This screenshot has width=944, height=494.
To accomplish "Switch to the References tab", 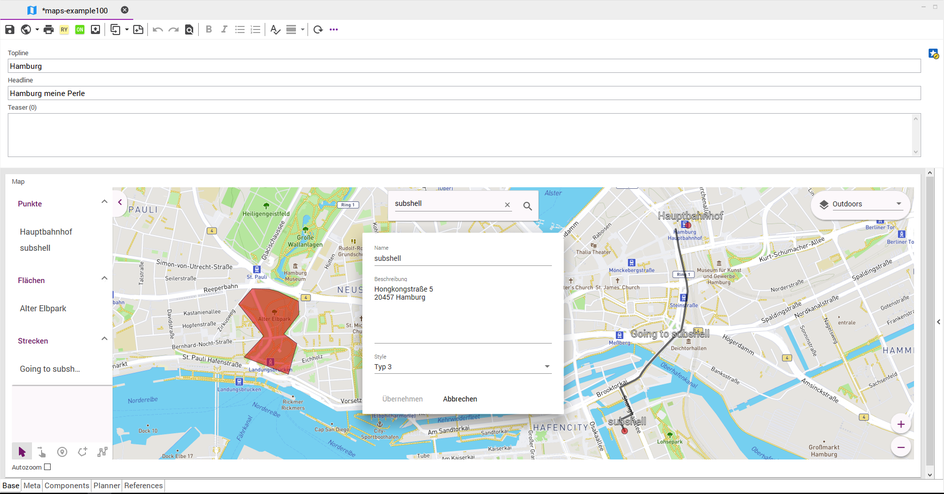I will [x=143, y=486].
